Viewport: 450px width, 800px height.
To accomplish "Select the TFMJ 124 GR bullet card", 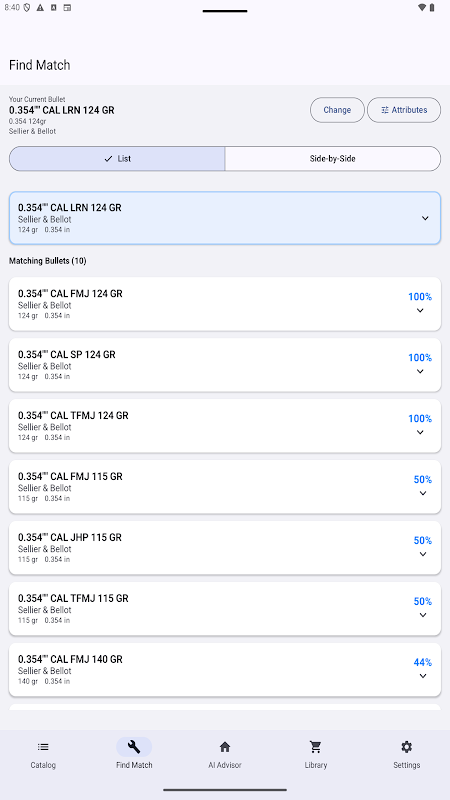I will [x=225, y=426].
